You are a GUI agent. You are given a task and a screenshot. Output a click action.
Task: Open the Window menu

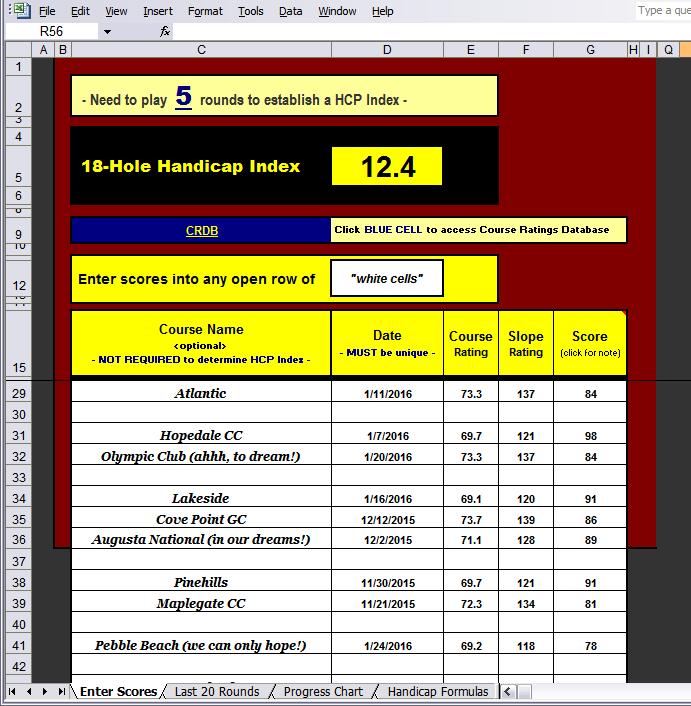pos(337,11)
